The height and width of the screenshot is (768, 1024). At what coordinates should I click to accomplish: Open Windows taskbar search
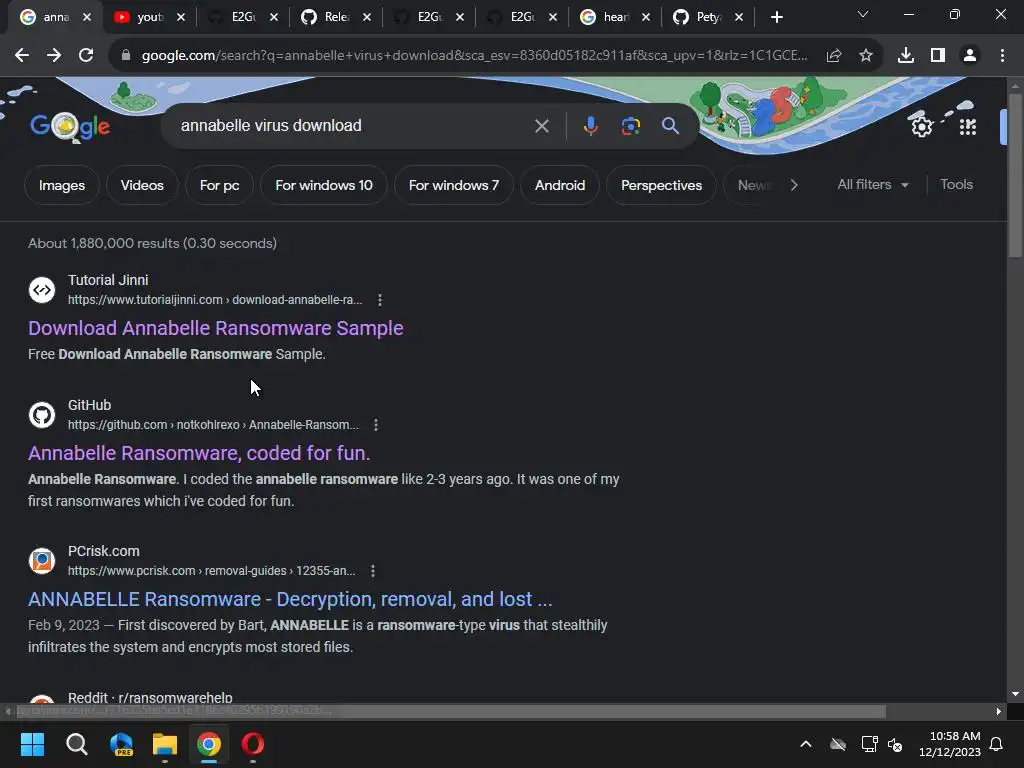coord(76,744)
